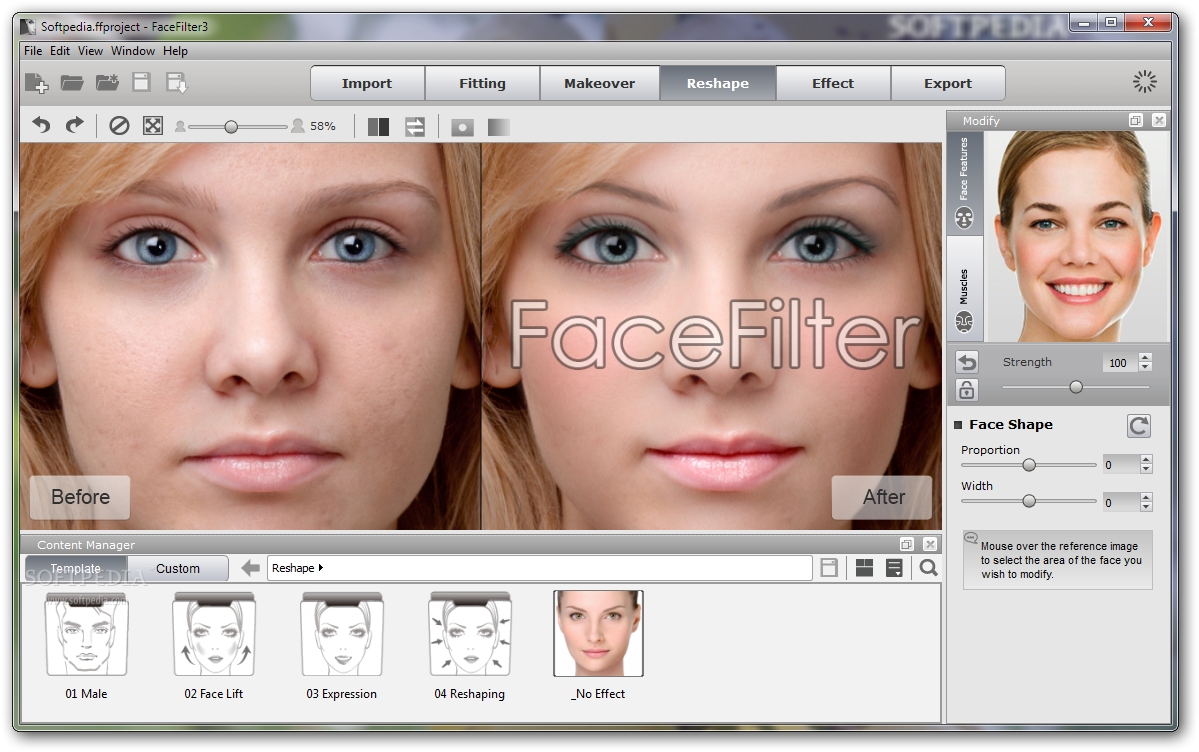Select the 02 Face Lift template
The width and height of the screenshot is (1199, 752).
coord(213,646)
